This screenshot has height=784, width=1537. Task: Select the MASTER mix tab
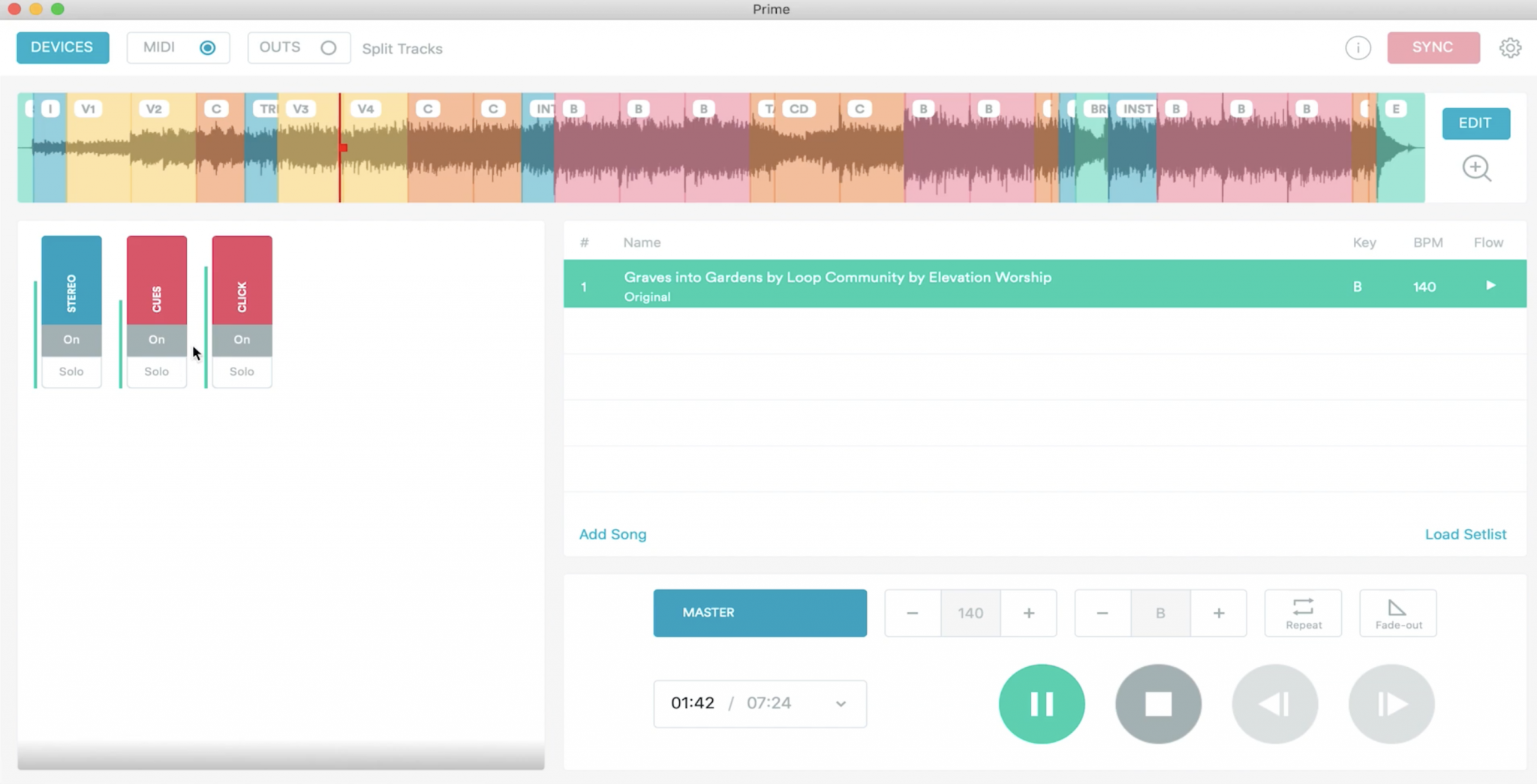tap(759, 612)
